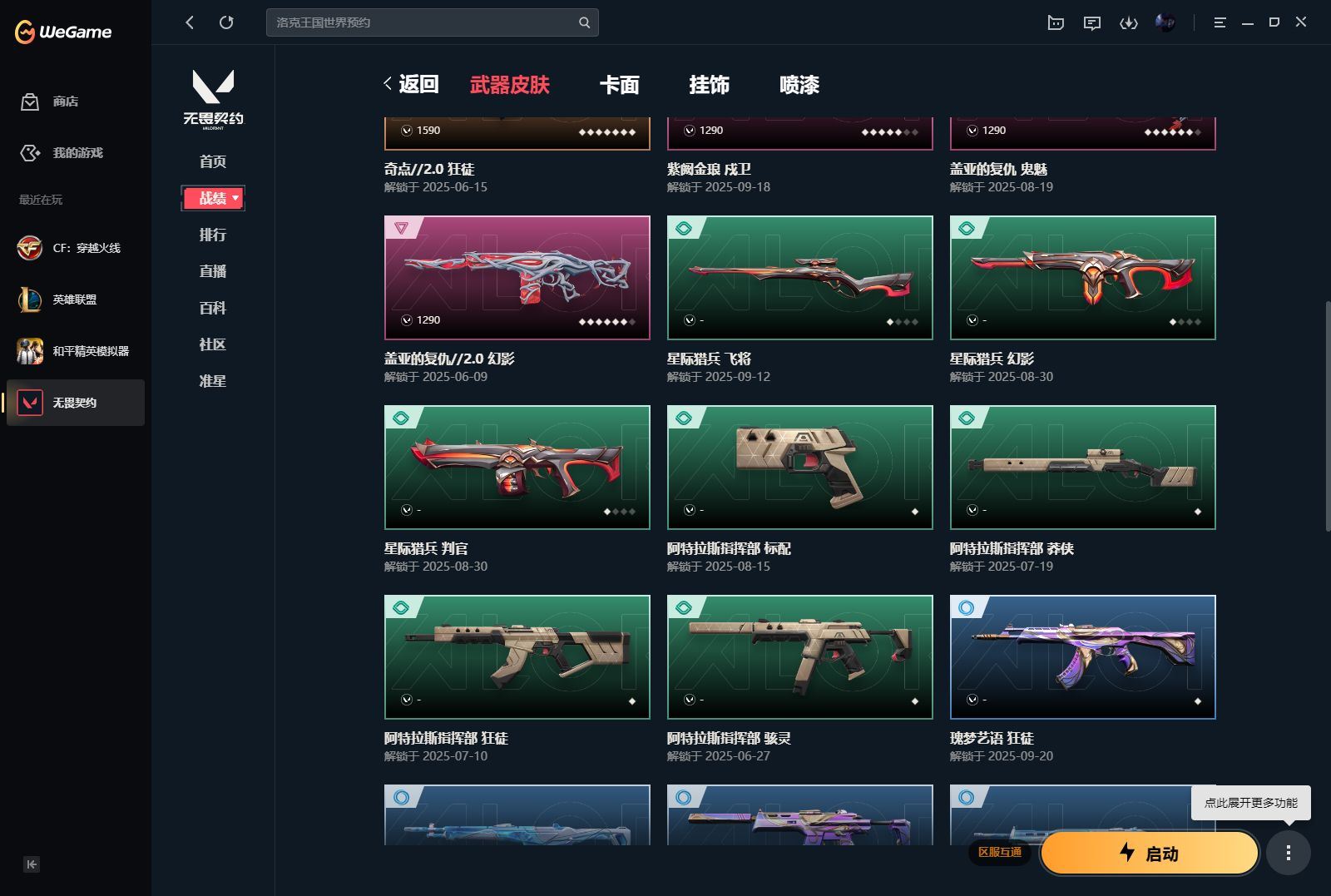The image size is (1331, 896).
Task: Expand more functions via three-dot button
Action: (x=1288, y=853)
